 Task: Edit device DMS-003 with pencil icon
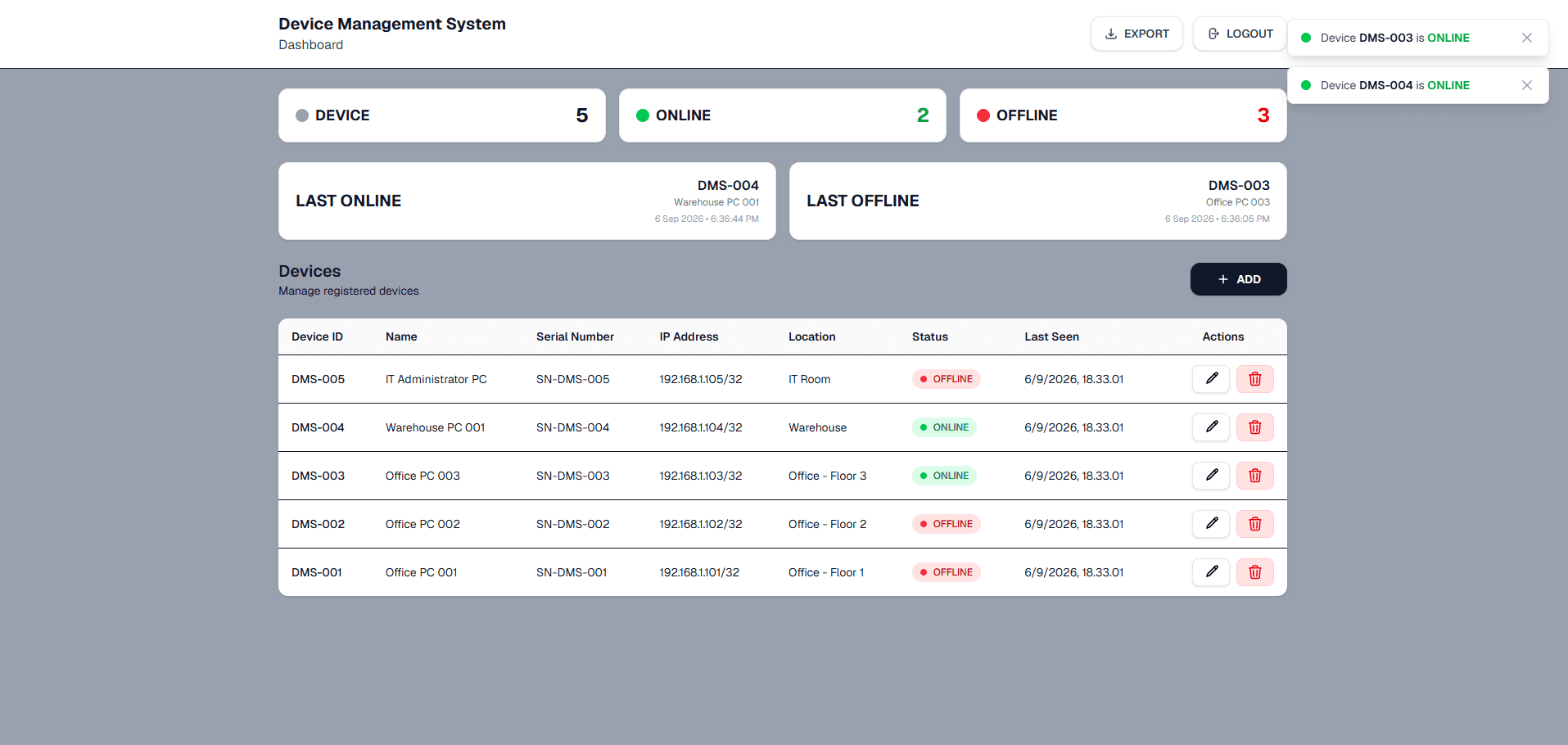pos(1211,476)
